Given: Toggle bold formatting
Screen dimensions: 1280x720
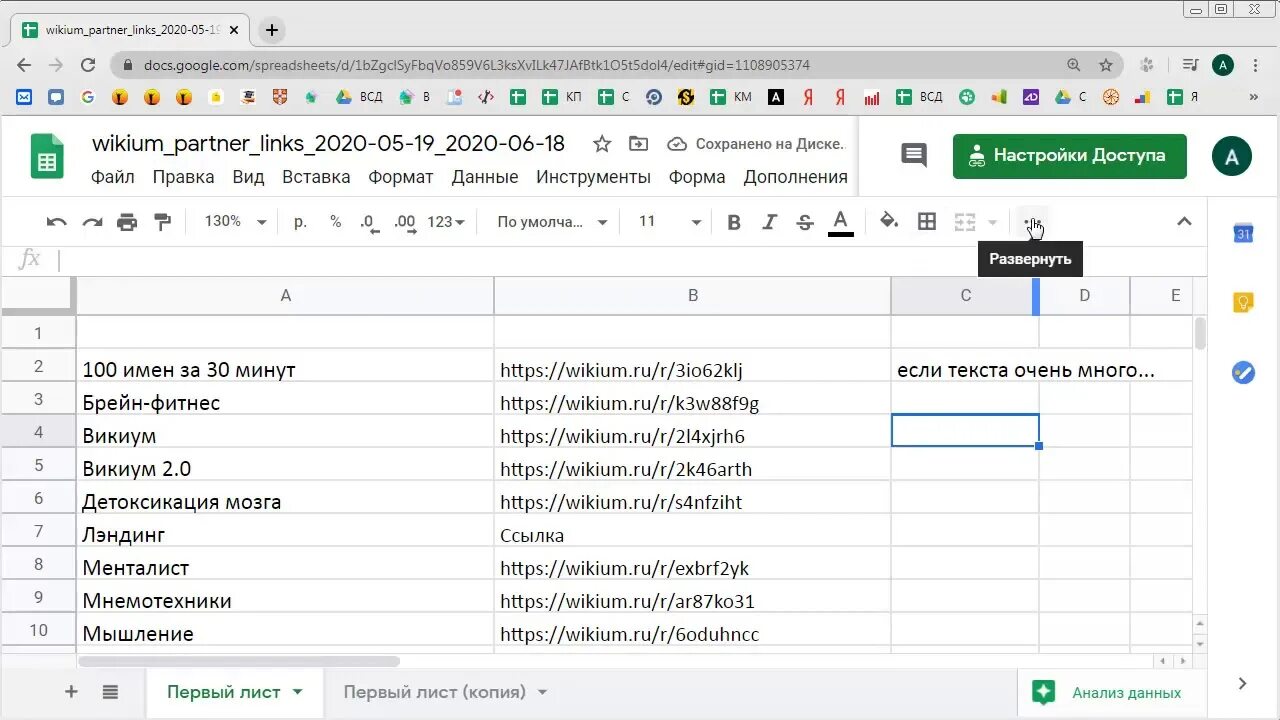Looking at the screenshot, I should pos(733,222).
